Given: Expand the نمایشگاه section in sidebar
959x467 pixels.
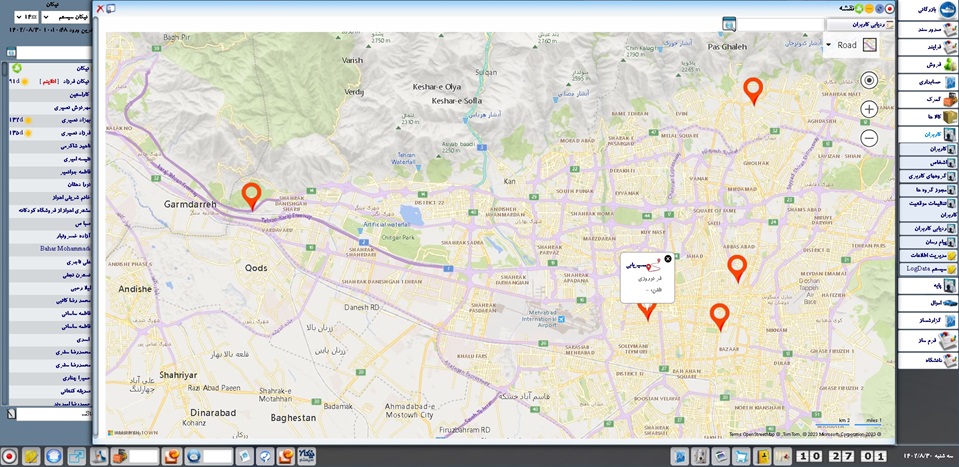Looking at the screenshot, I should 928,361.
